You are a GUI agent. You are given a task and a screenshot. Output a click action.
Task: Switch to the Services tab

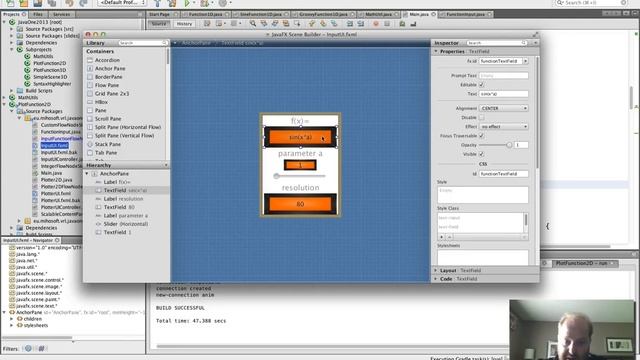62,14
